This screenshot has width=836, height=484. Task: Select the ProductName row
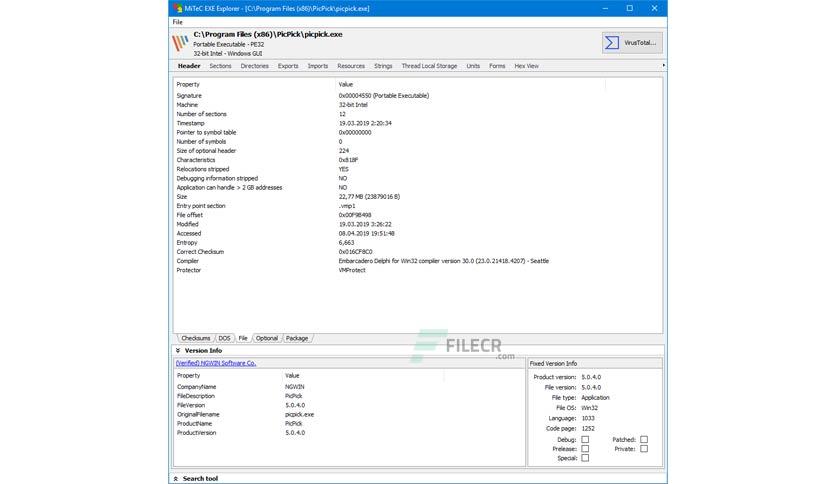pos(349,424)
